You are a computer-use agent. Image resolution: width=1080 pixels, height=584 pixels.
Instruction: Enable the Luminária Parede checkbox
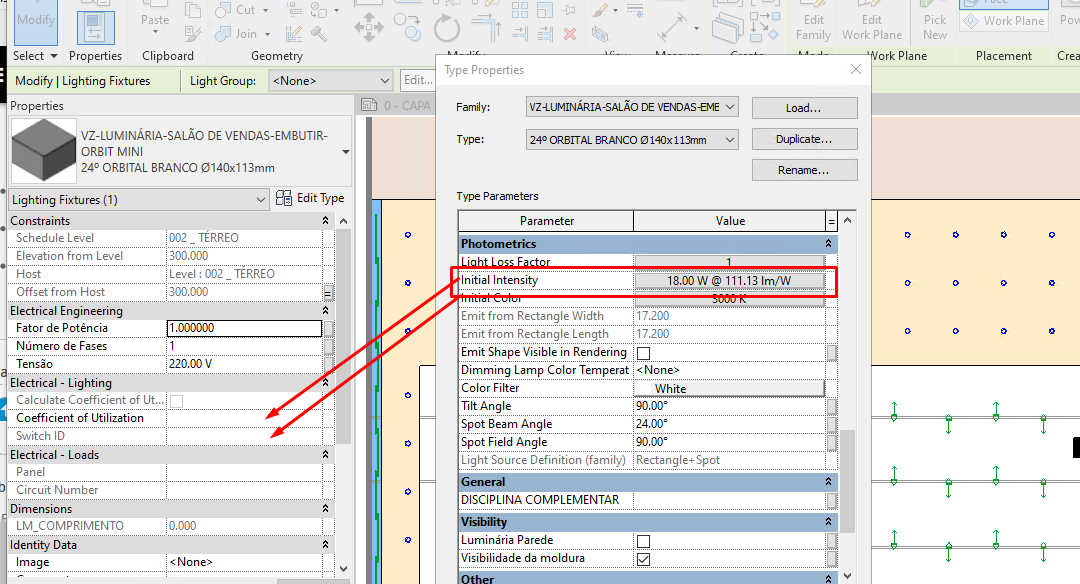tap(643, 541)
